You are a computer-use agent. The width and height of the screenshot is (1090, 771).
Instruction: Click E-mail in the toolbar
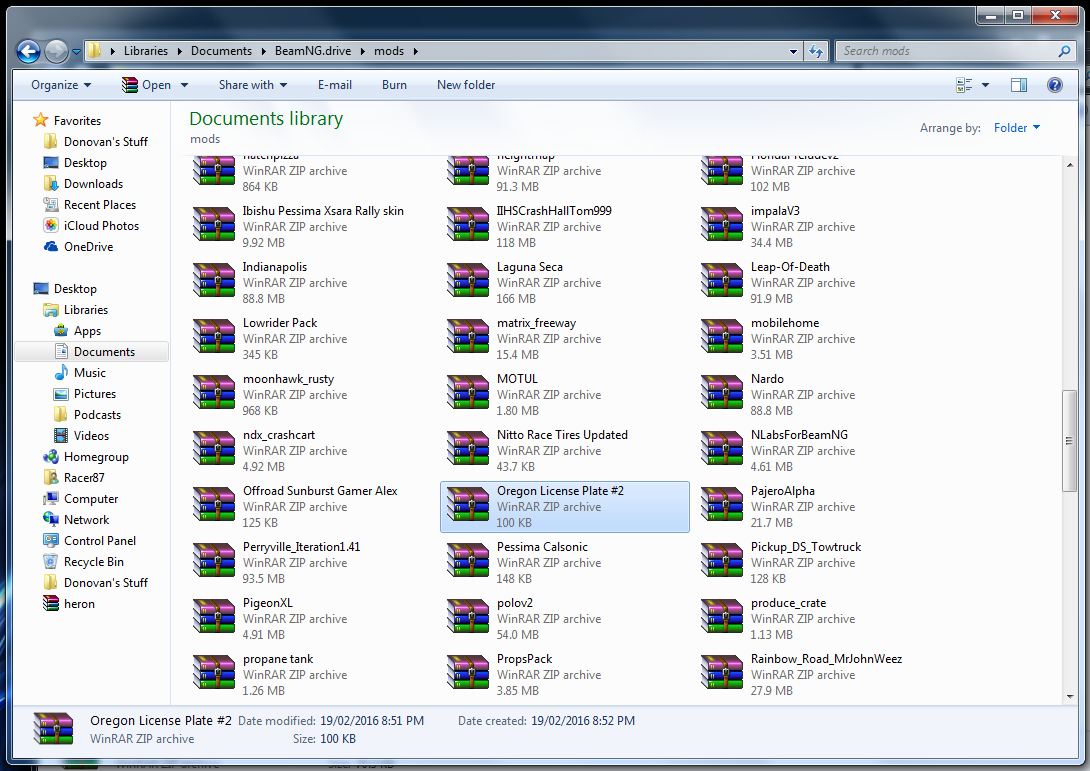tap(334, 85)
